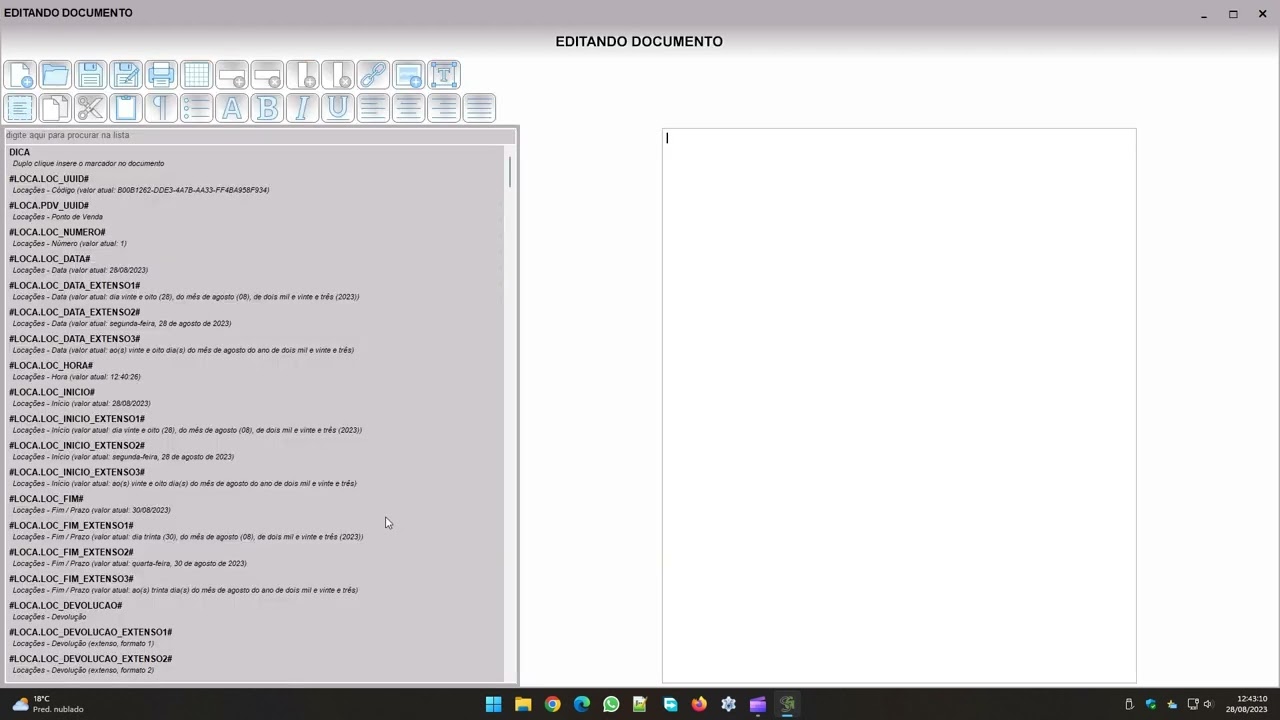This screenshot has height=720, width=1280.
Task: Open a document with the folder icon
Action: [x=55, y=75]
